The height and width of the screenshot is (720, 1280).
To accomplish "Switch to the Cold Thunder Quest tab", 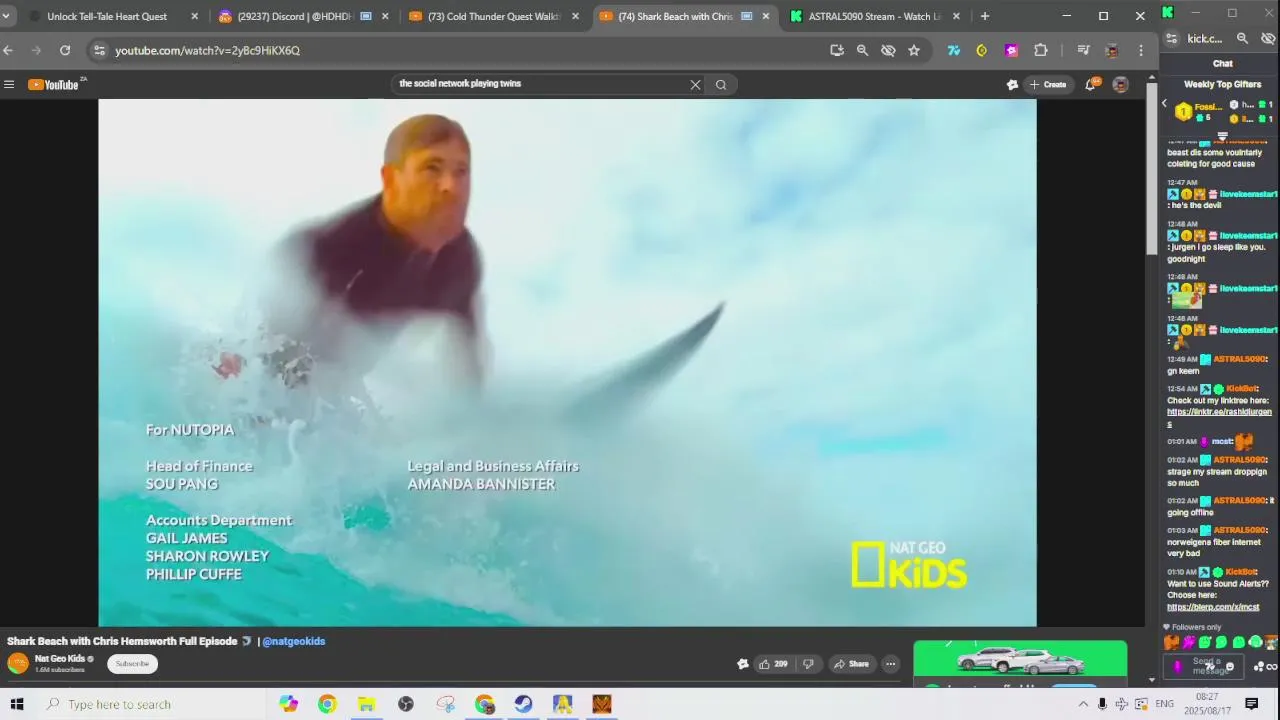I will click(x=493, y=16).
